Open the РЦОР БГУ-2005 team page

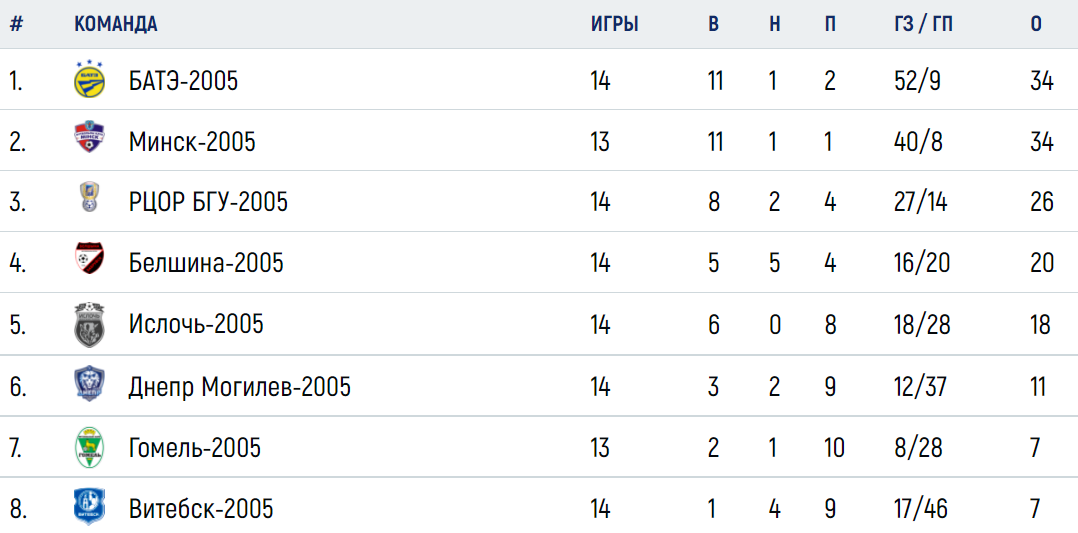[x=208, y=203]
